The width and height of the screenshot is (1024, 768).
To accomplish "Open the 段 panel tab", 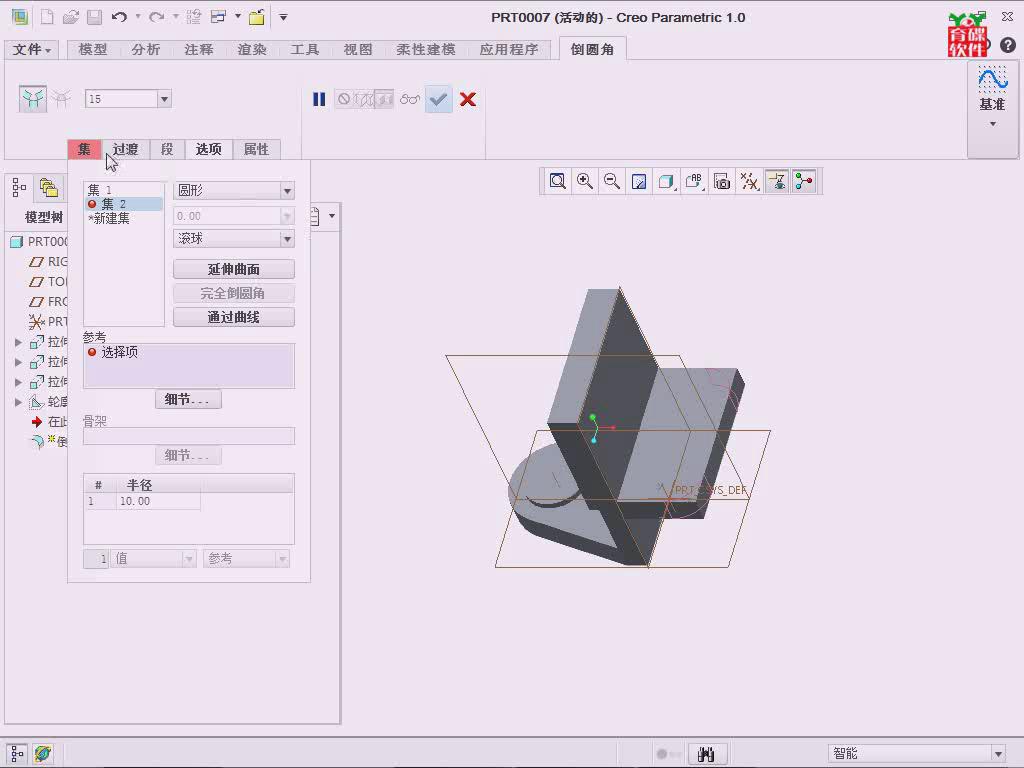I will click(167, 150).
